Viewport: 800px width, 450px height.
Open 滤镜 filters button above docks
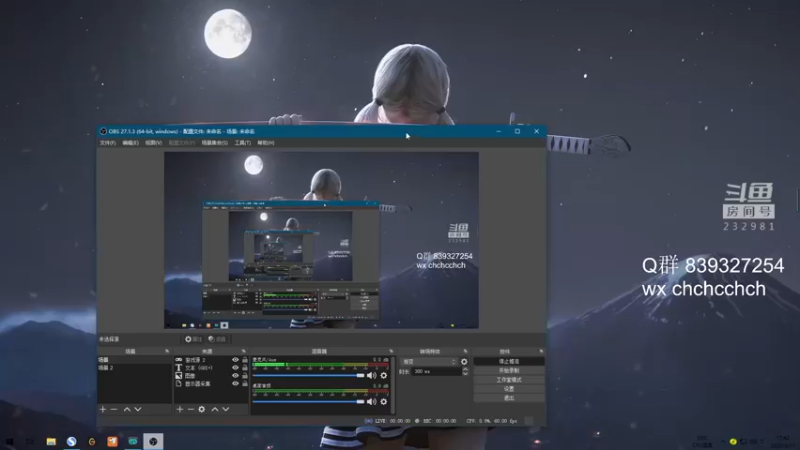pos(217,339)
